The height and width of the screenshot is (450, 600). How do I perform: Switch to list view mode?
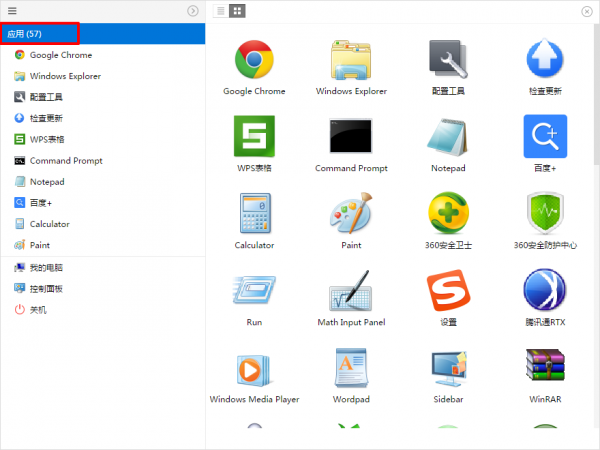[x=221, y=11]
